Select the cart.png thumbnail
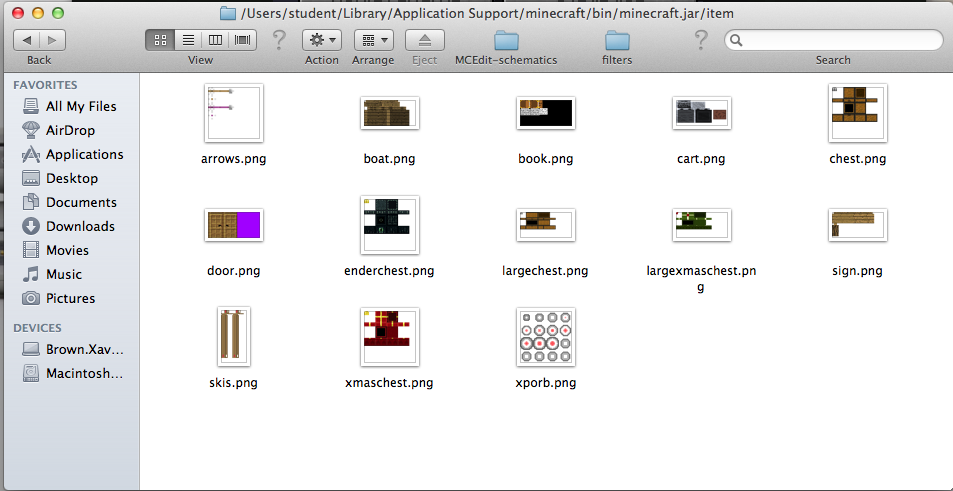The image size is (953, 491). click(x=701, y=113)
